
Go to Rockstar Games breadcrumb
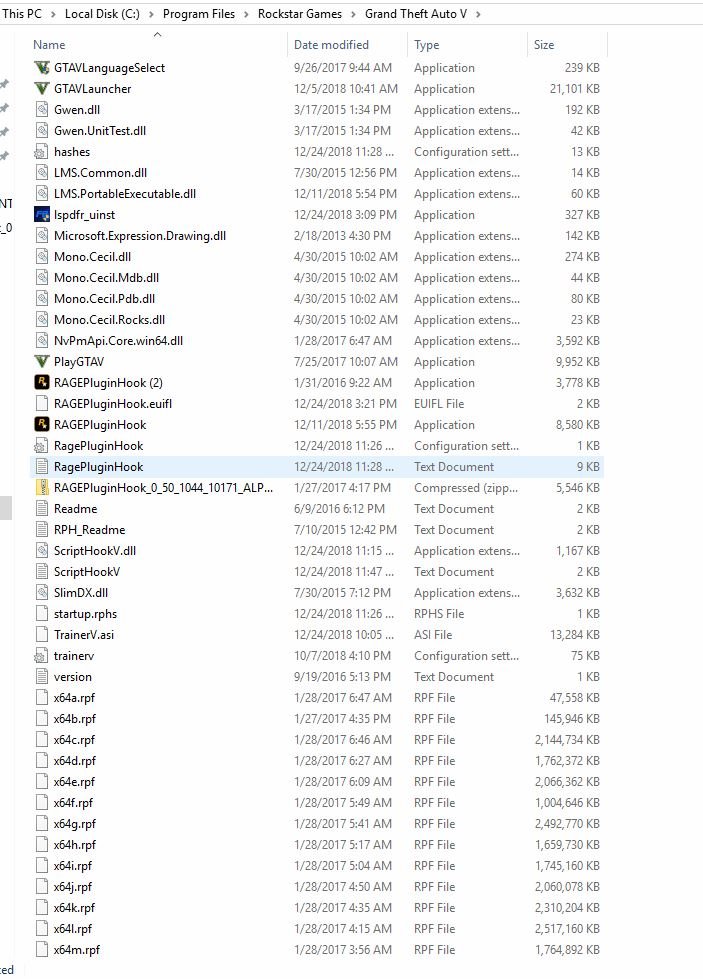[300, 14]
